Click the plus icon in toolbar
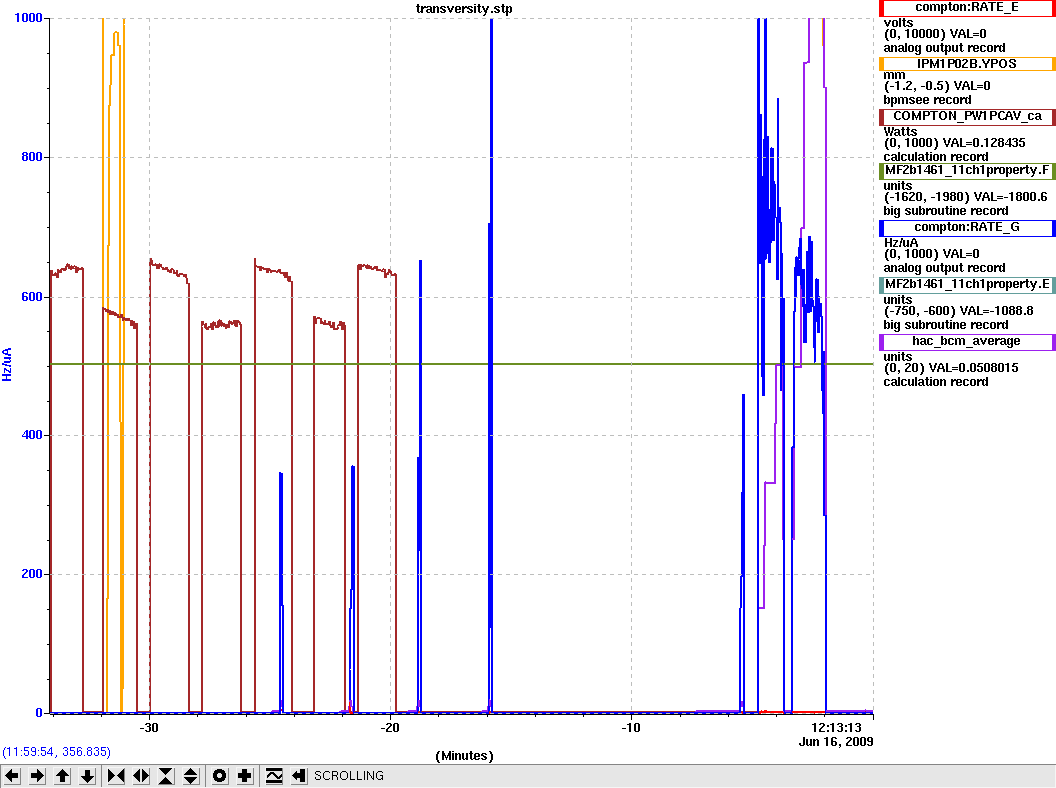 tap(244, 776)
